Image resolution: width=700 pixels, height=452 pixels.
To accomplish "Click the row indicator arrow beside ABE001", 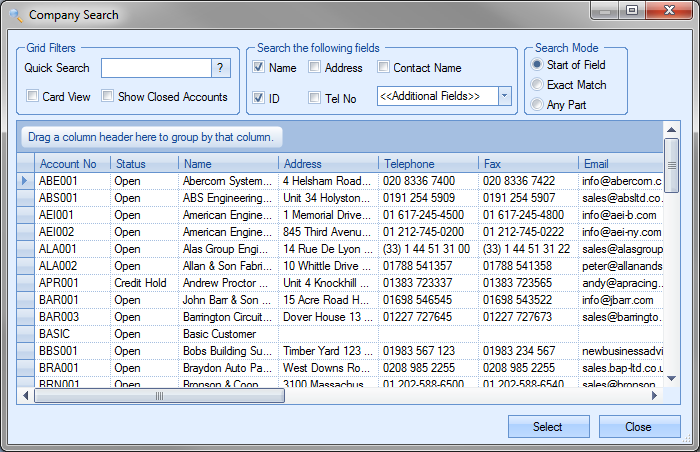I will click(25, 181).
